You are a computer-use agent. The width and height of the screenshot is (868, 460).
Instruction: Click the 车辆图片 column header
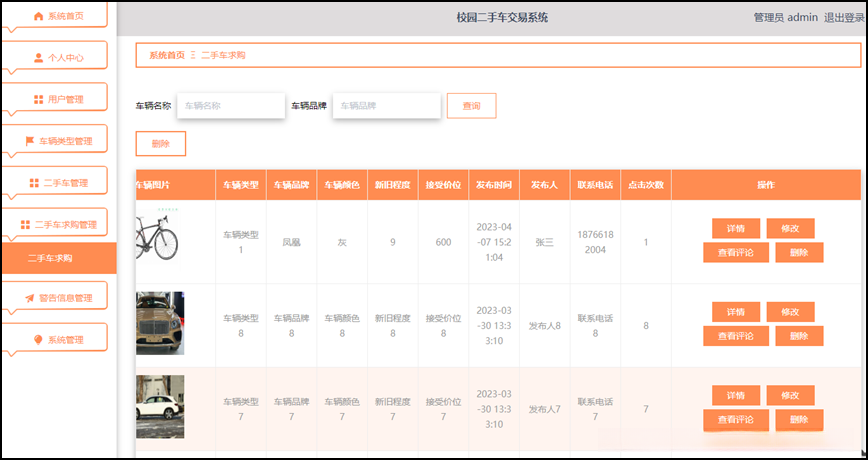(175, 185)
